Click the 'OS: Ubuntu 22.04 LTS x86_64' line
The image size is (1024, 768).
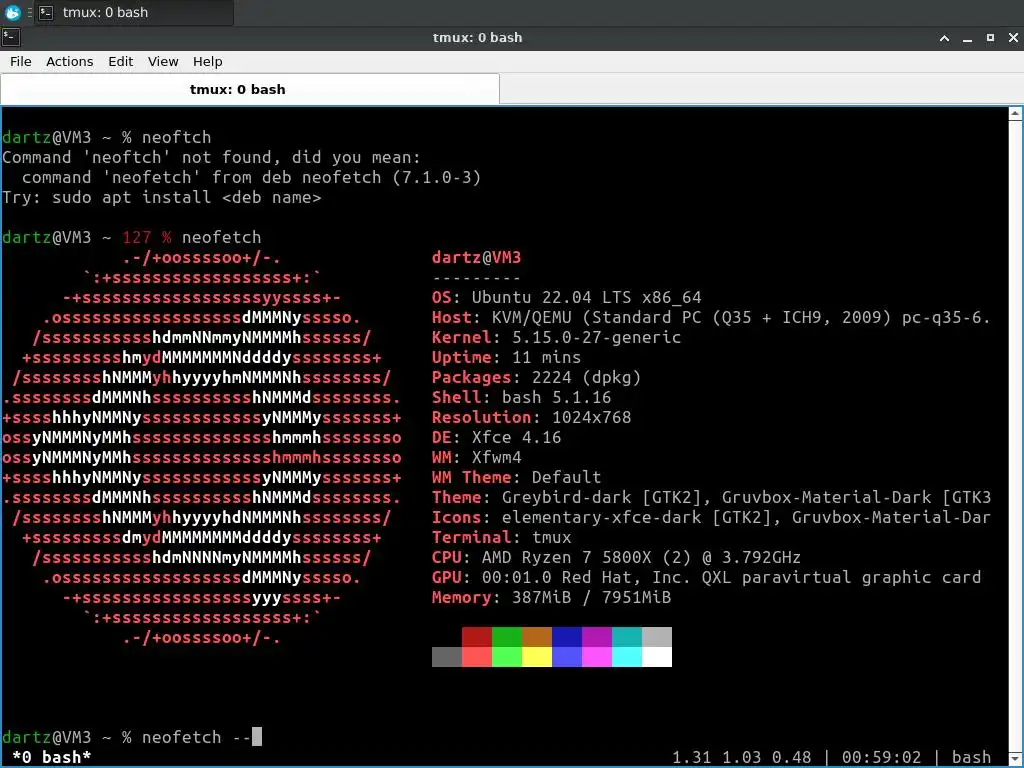pyautogui.click(x=566, y=298)
